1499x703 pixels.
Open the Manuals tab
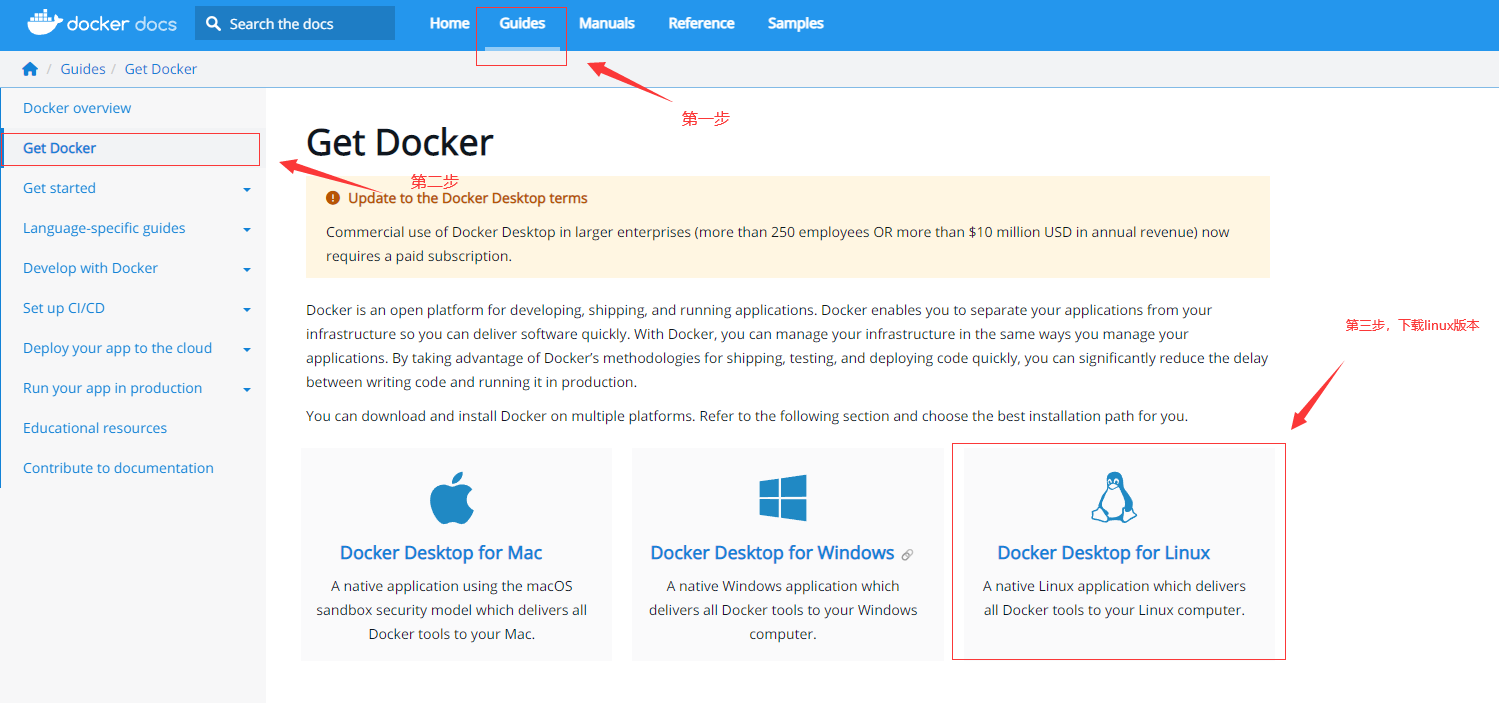(x=607, y=23)
